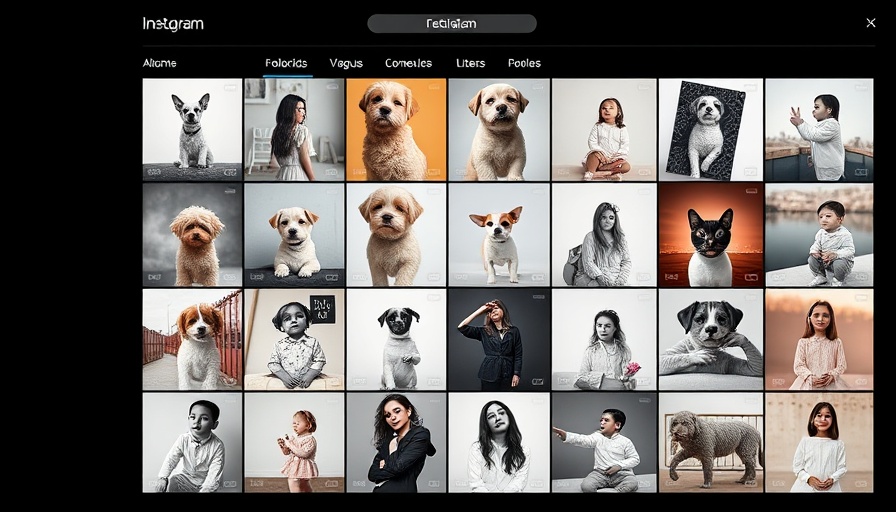Select the black-and-white cat on red background
Screen dimensions: 896x512
[x=708, y=235]
